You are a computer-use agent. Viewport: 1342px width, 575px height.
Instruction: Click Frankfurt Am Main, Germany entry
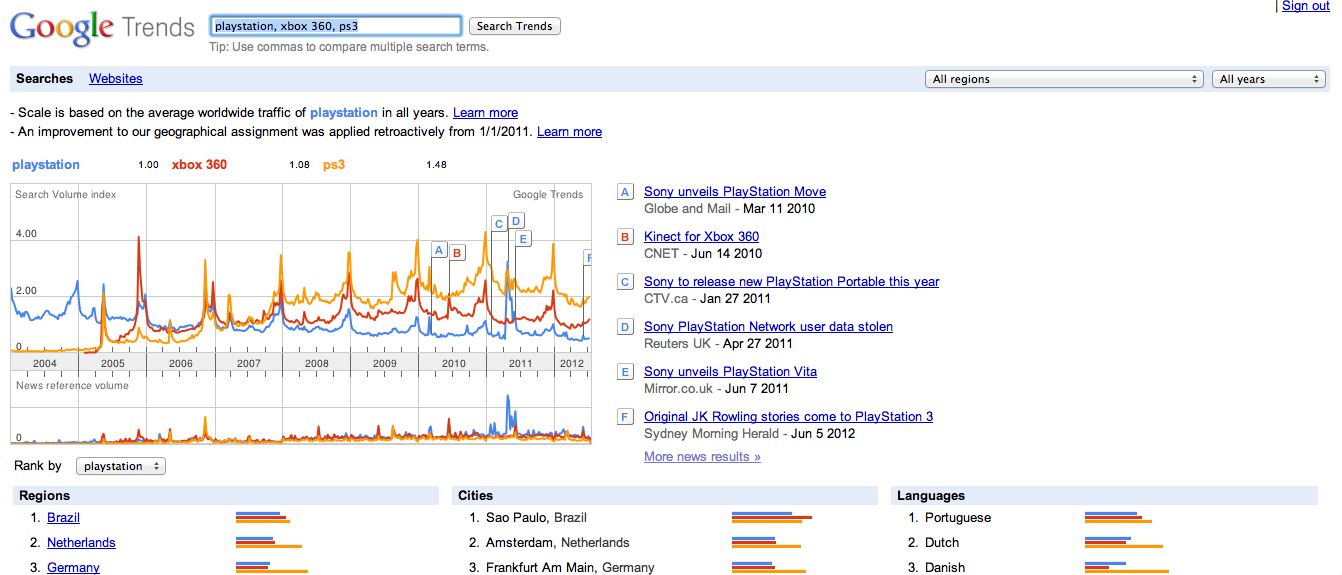[x=570, y=568]
